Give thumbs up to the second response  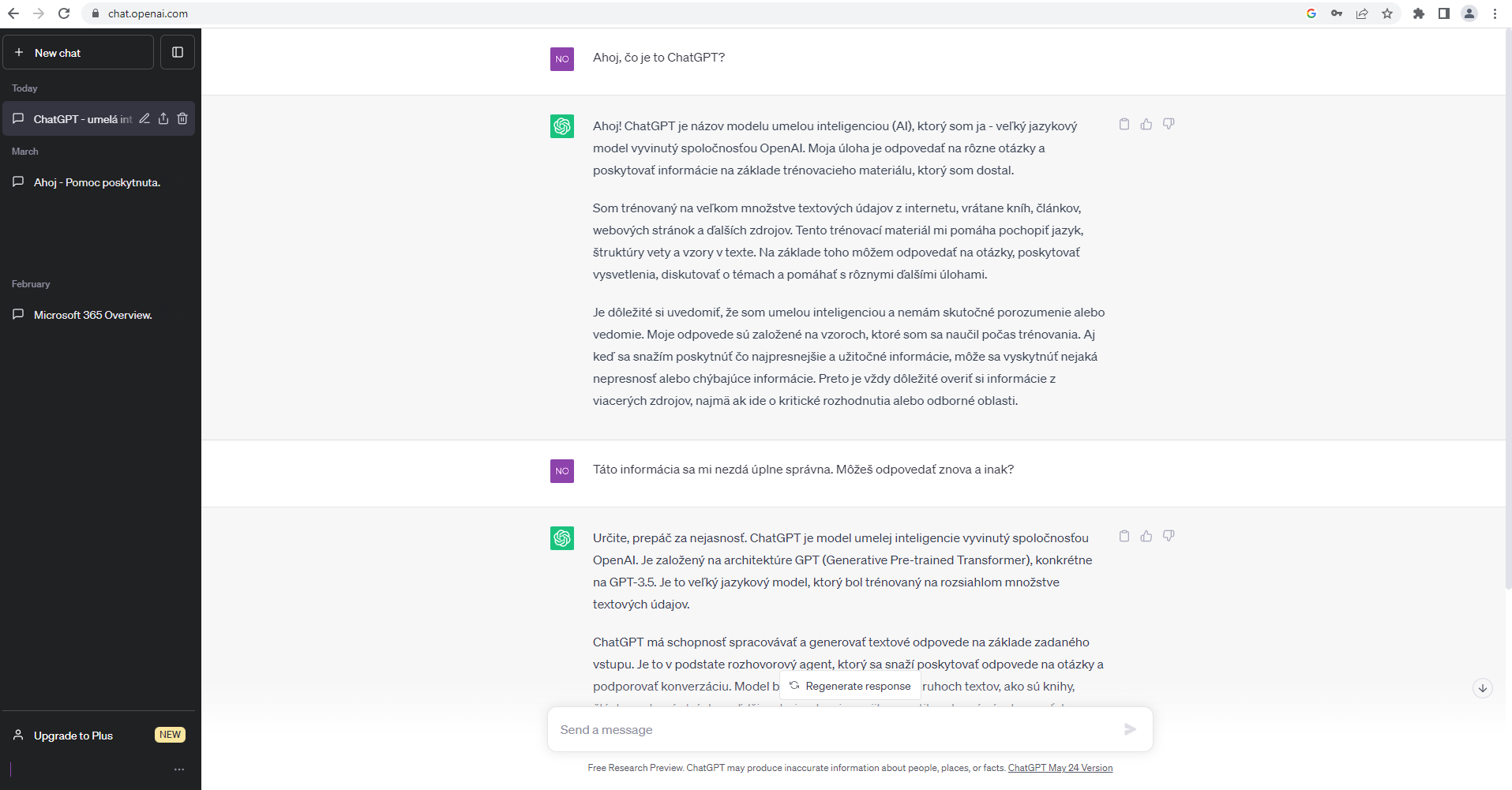point(1146,536)
